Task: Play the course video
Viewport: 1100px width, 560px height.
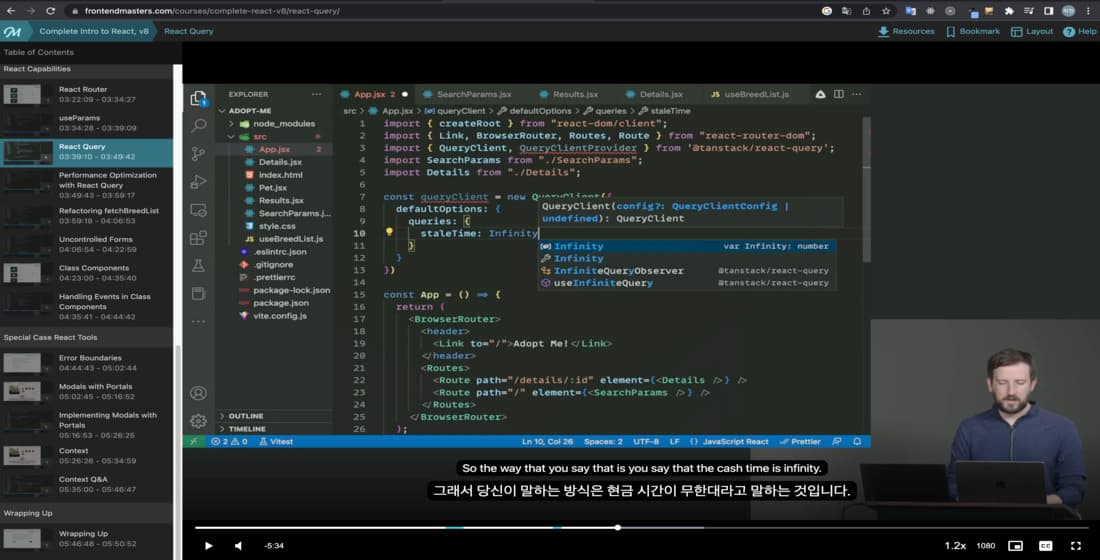Action: tap(208, 545)
